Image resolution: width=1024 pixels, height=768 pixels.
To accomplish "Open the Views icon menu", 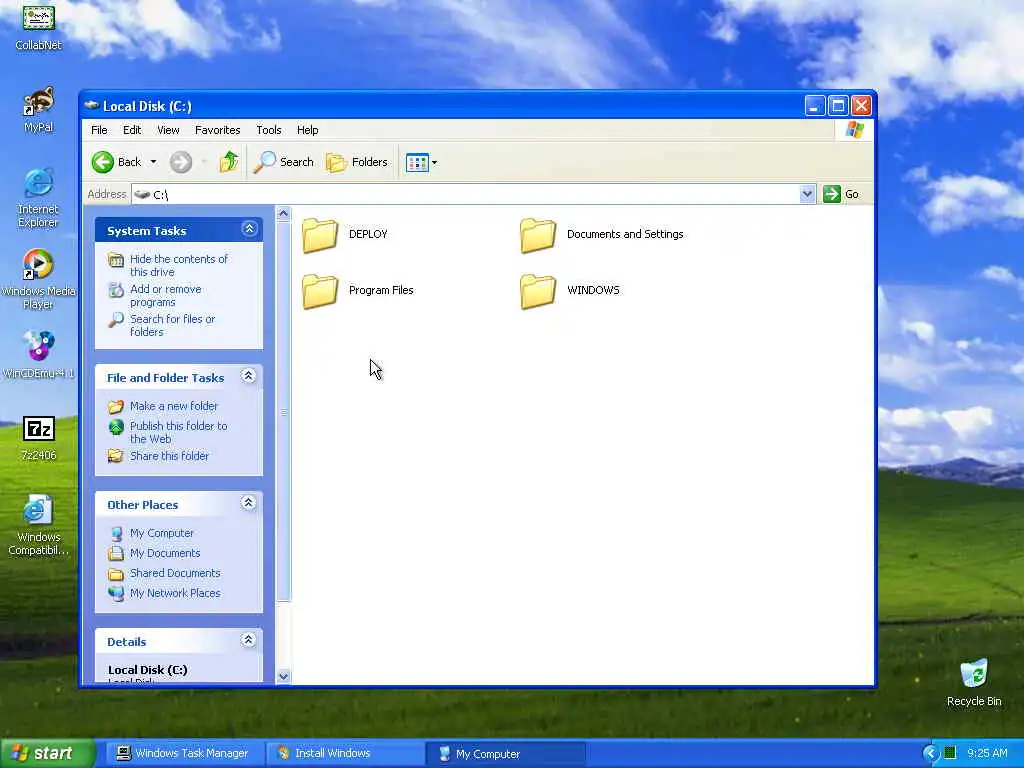I will [x=421, y=162].
